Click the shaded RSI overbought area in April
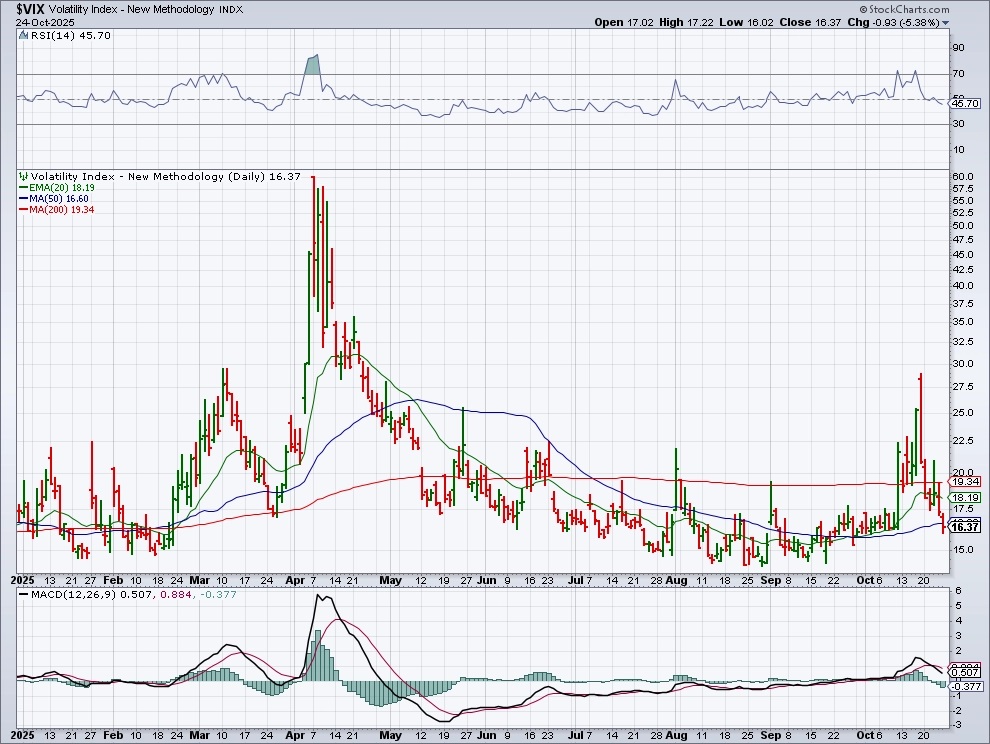Viewport: 990px width, 744px height. 313,66
